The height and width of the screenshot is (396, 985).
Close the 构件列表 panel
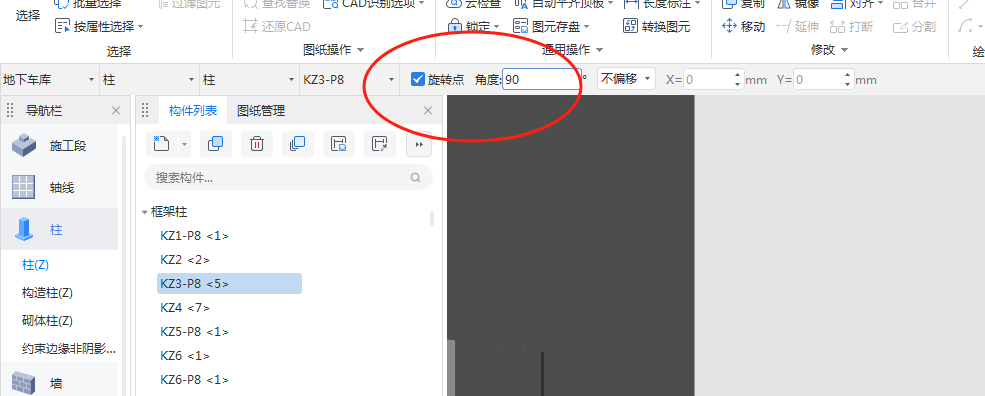[428, 111]
